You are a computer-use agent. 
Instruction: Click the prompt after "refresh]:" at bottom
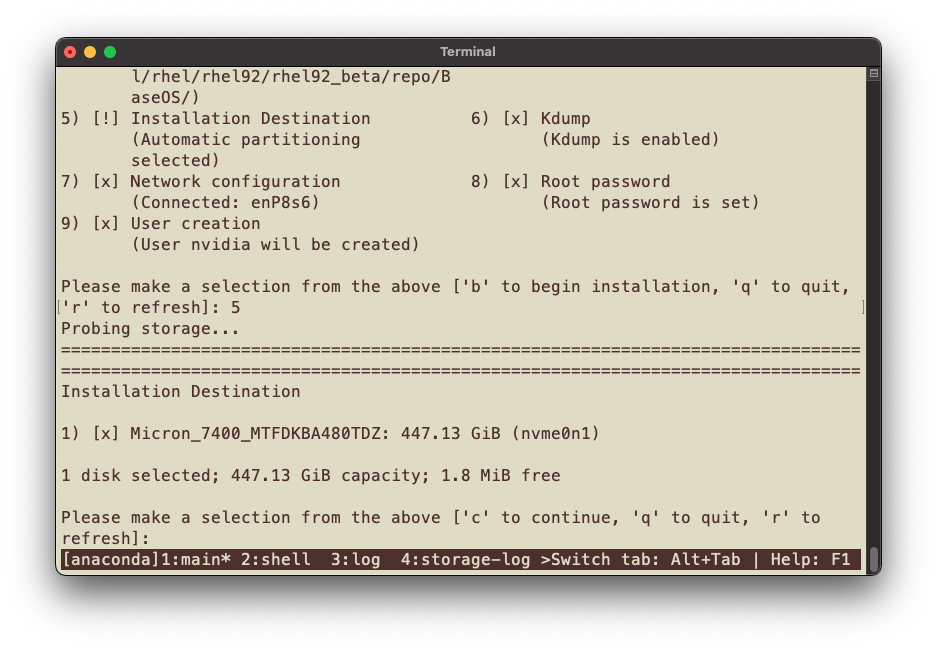pyautogui.click(x=160, y=538)
